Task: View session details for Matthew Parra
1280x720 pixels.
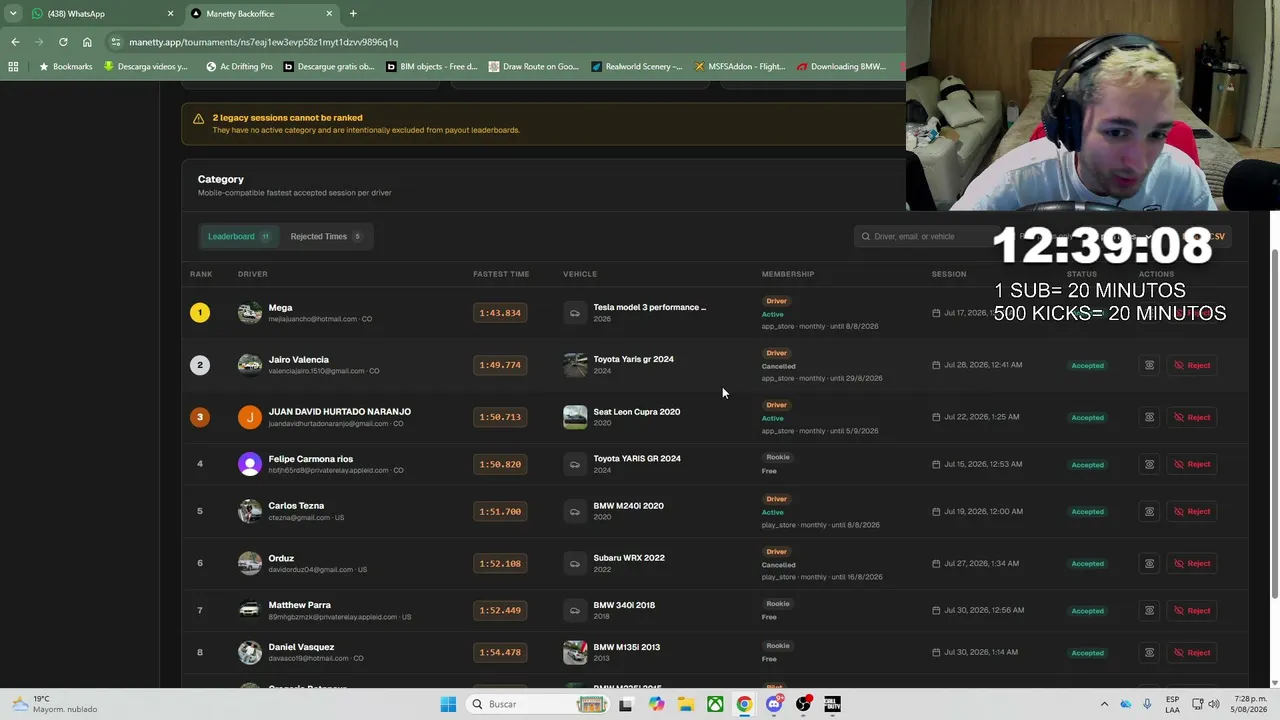Action: pos(1149,610)
